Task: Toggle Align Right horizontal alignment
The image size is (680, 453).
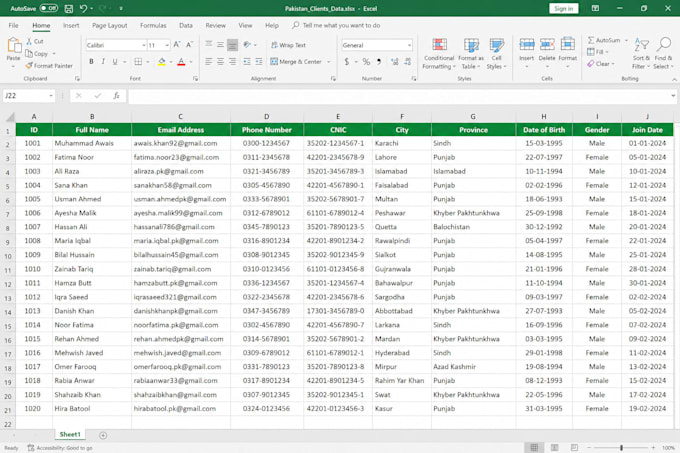Action: pyautogui.click(x=232, y=62)
